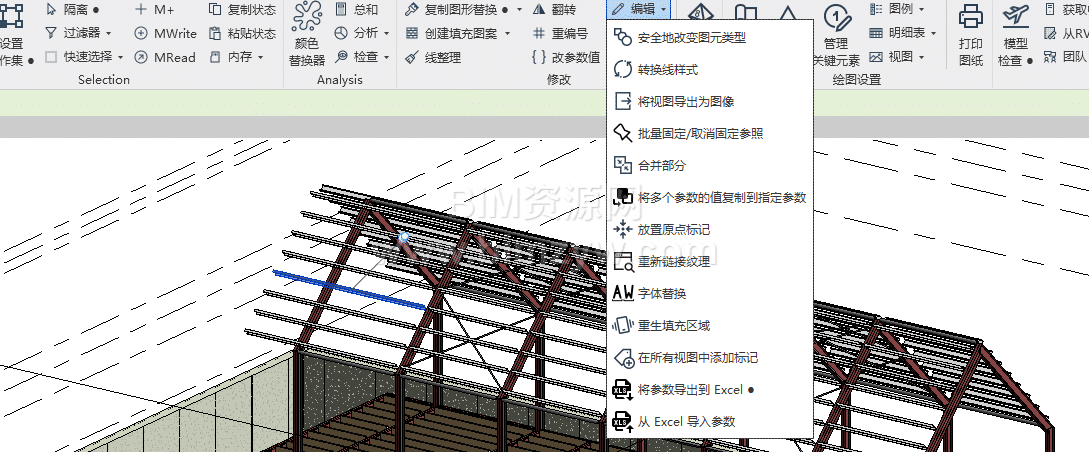Click 将参数导出到 Excel option
The height and width of the screenshot is (452, 1089).
tap(689, 389)
